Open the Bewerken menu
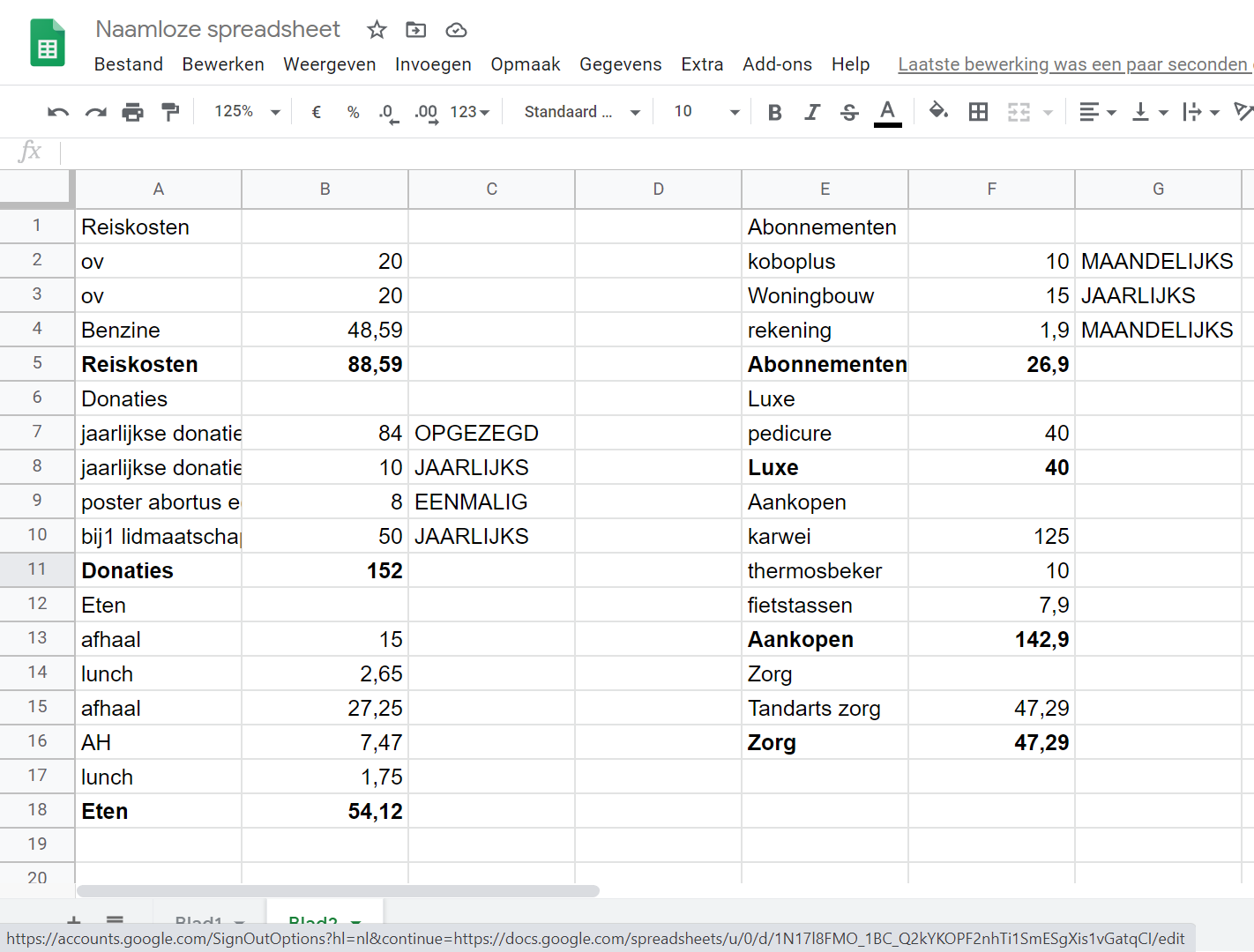Viewport: 1254px width, 952px height. pyautogui.click(x=223, y=64)
